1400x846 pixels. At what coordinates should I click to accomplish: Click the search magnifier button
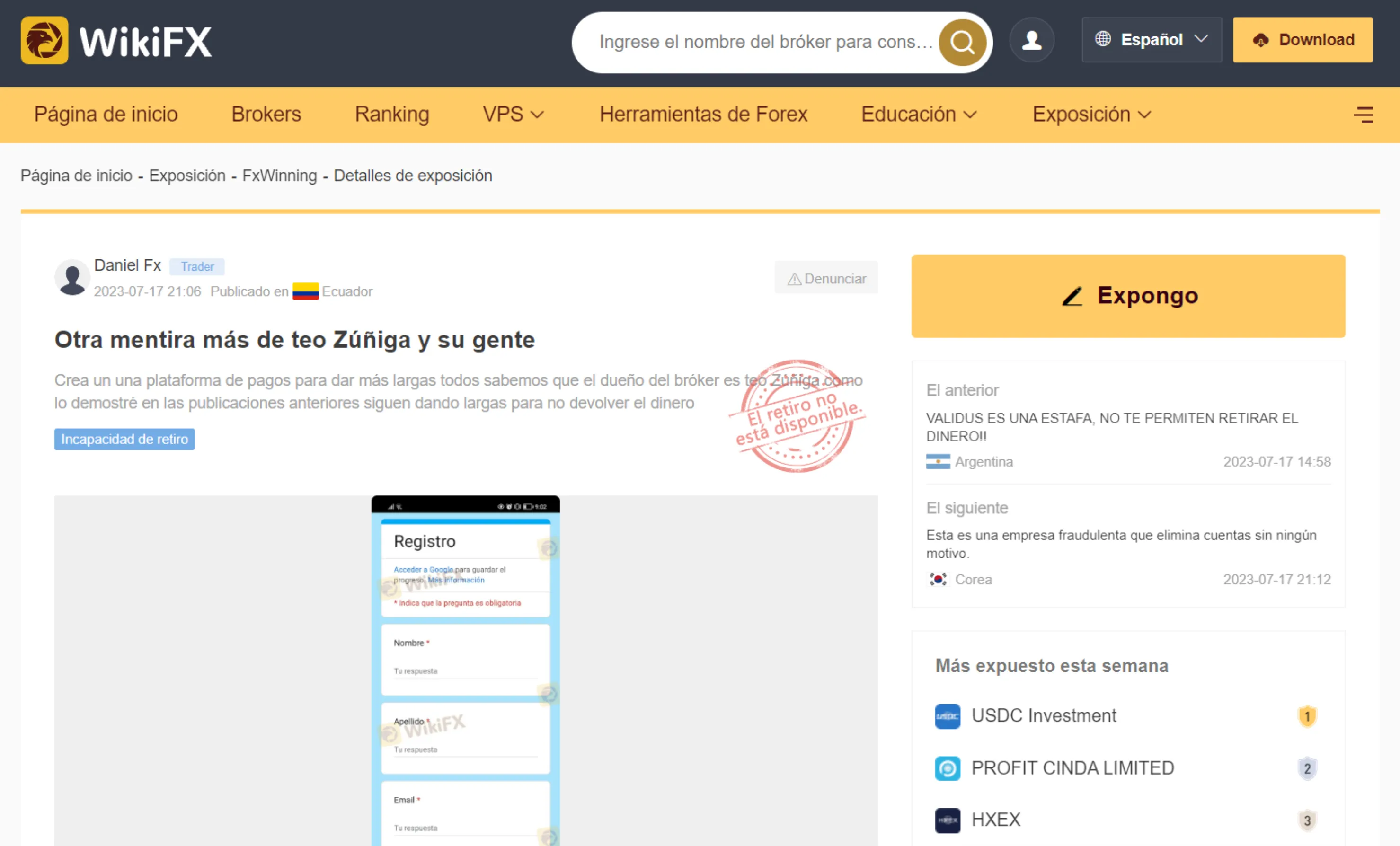962,42
